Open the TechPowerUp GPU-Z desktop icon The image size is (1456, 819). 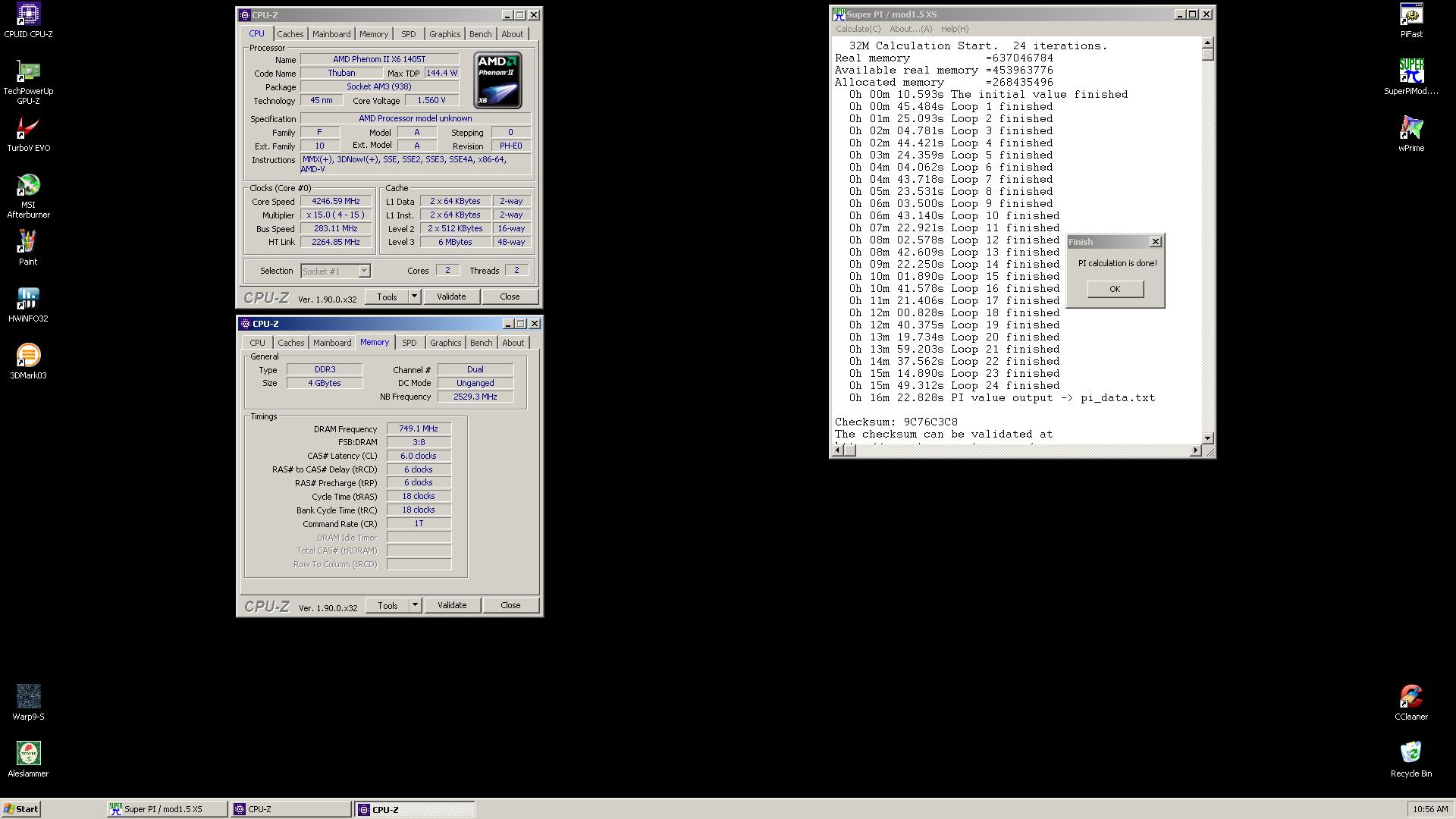click(x=28, y=82)
